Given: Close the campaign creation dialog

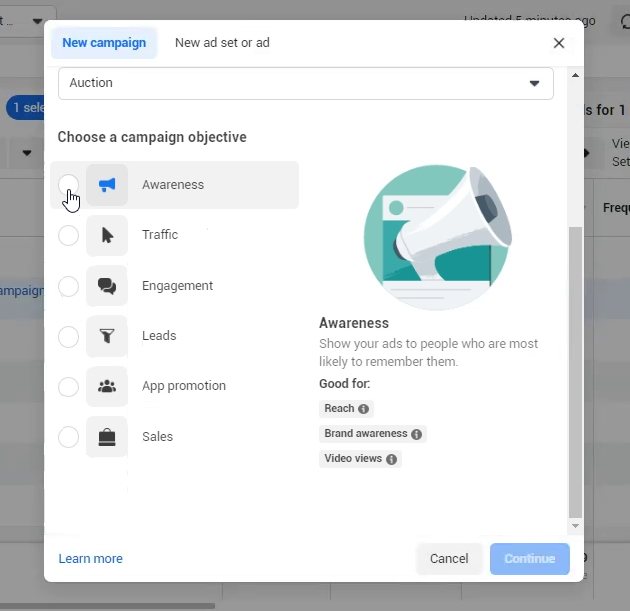Looking at the screenshot, I should pyautogui.click(x=559, y=43).
